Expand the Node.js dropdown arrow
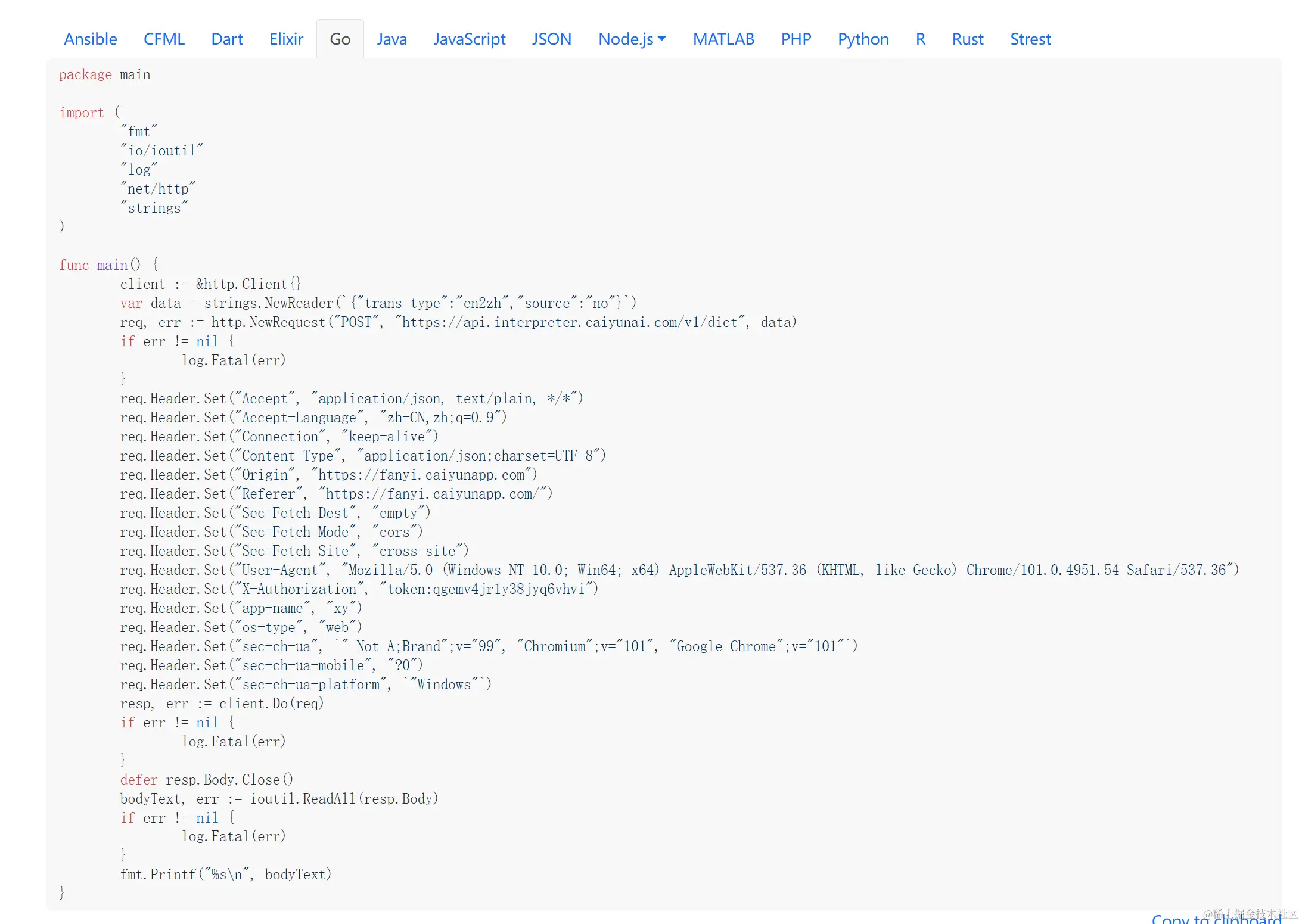This screenshot has height=924, width=1302. point(662,39)
